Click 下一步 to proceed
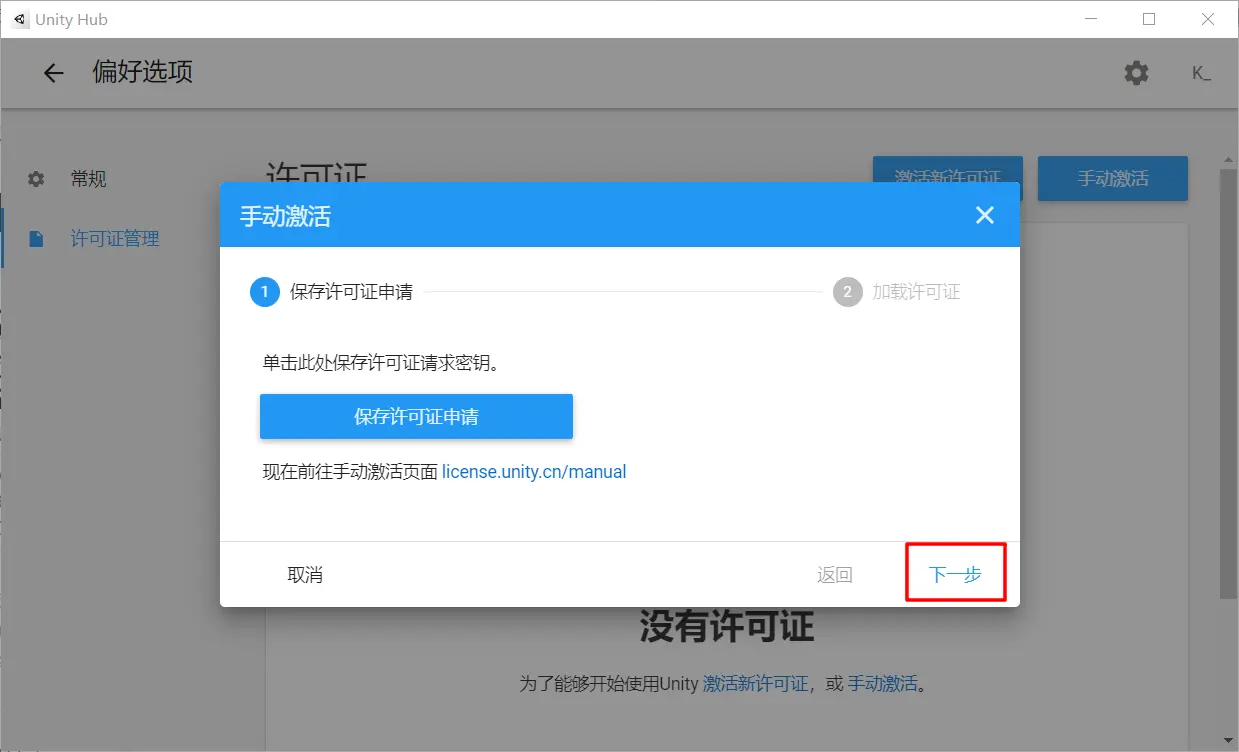This screenshot has height=752, width=1239. point(955,575)
